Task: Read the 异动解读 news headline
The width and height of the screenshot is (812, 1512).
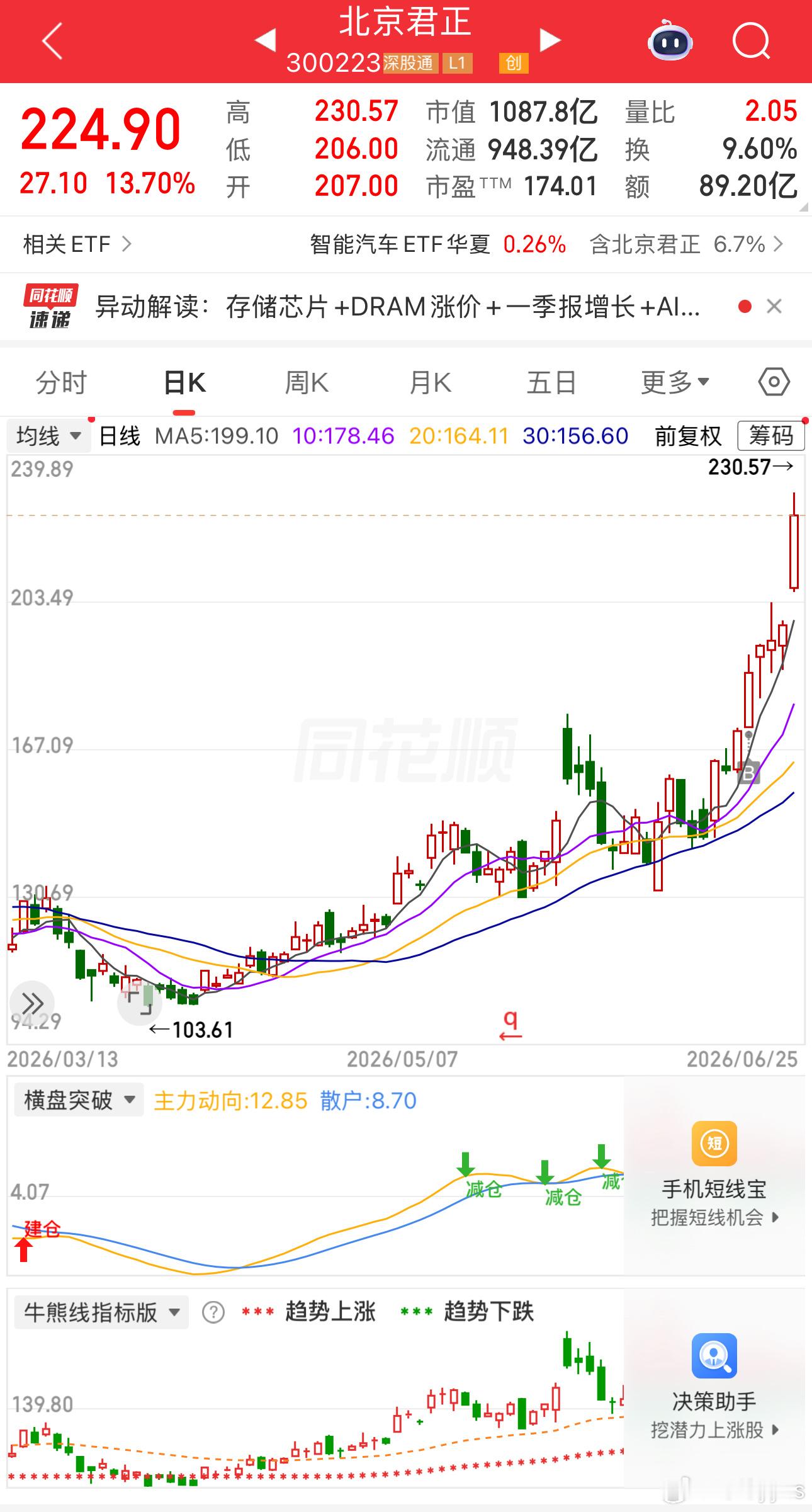Action: (x=398, y=307)
